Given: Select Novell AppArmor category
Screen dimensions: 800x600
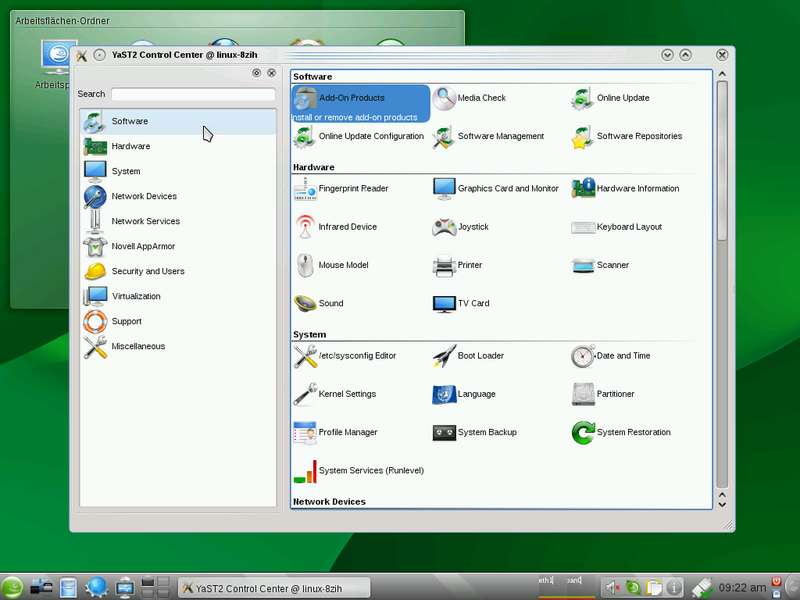Looking at the screenshot, I should [x=178, y=246].
